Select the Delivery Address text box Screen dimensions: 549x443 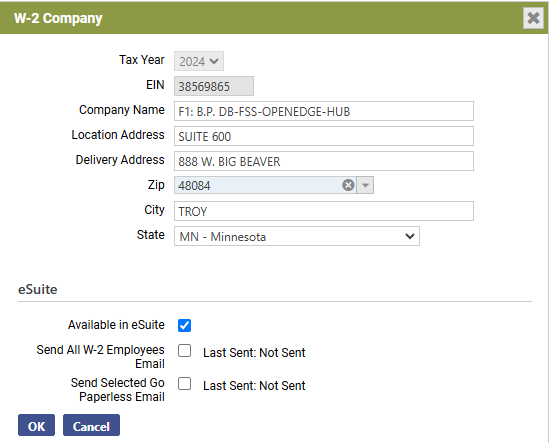[x=324, y=161]
